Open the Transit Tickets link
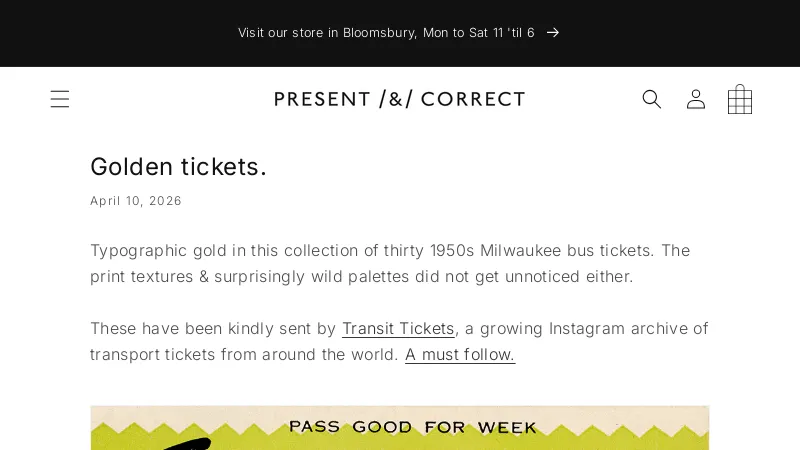The width and height of the screenshot is (800, 450). [x=398, y=328]
